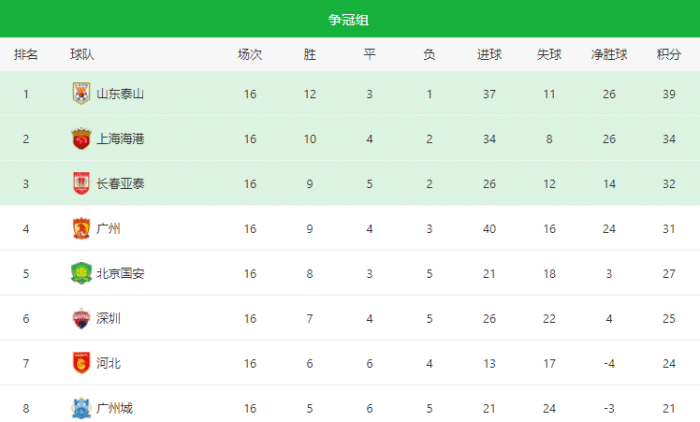This screenshot has width=700, height=422.
Task: Open the 长春亚泰 team name link
Action: tap(120, 184)
